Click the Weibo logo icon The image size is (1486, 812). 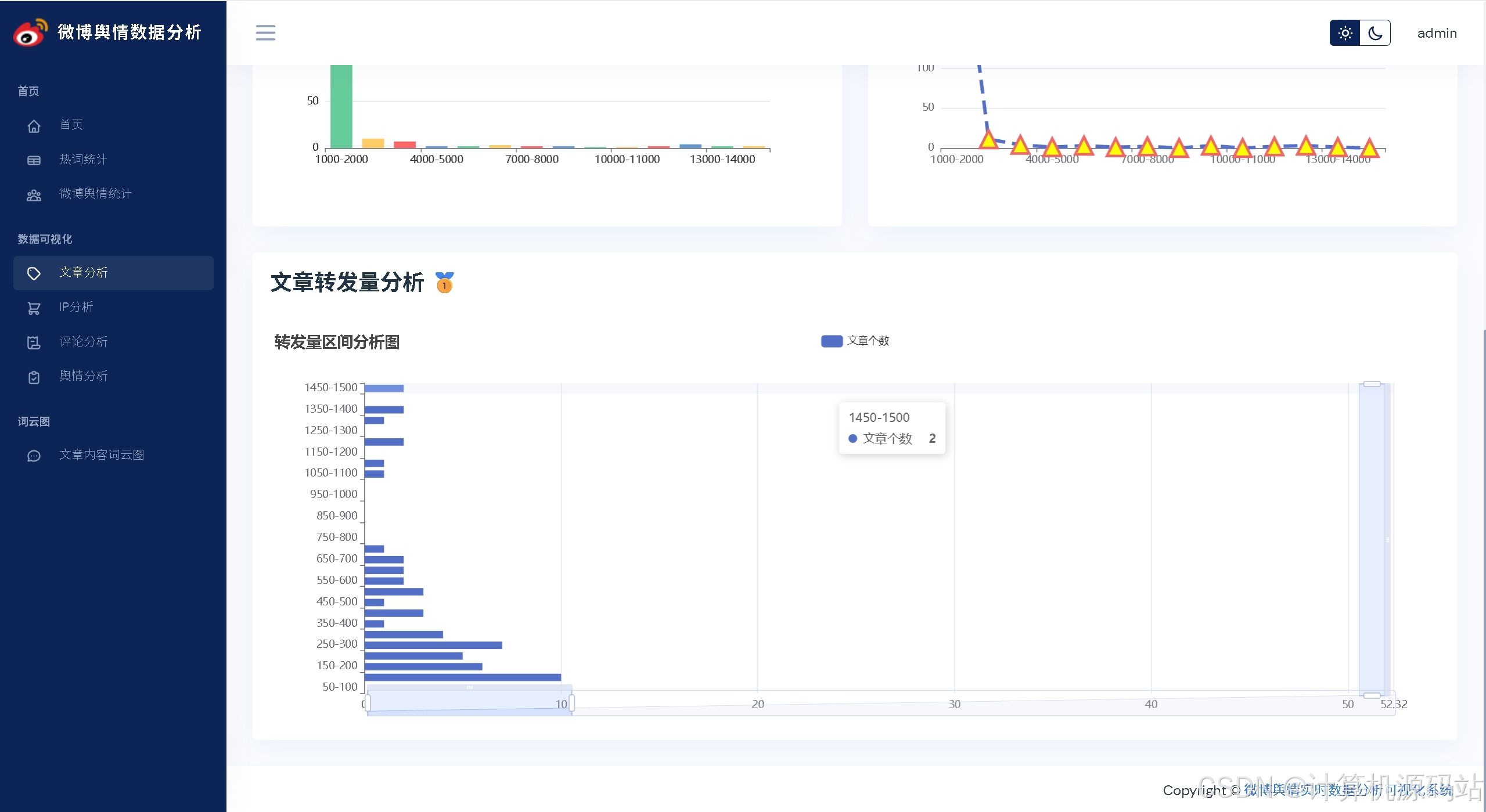click(x=30, y=33)
